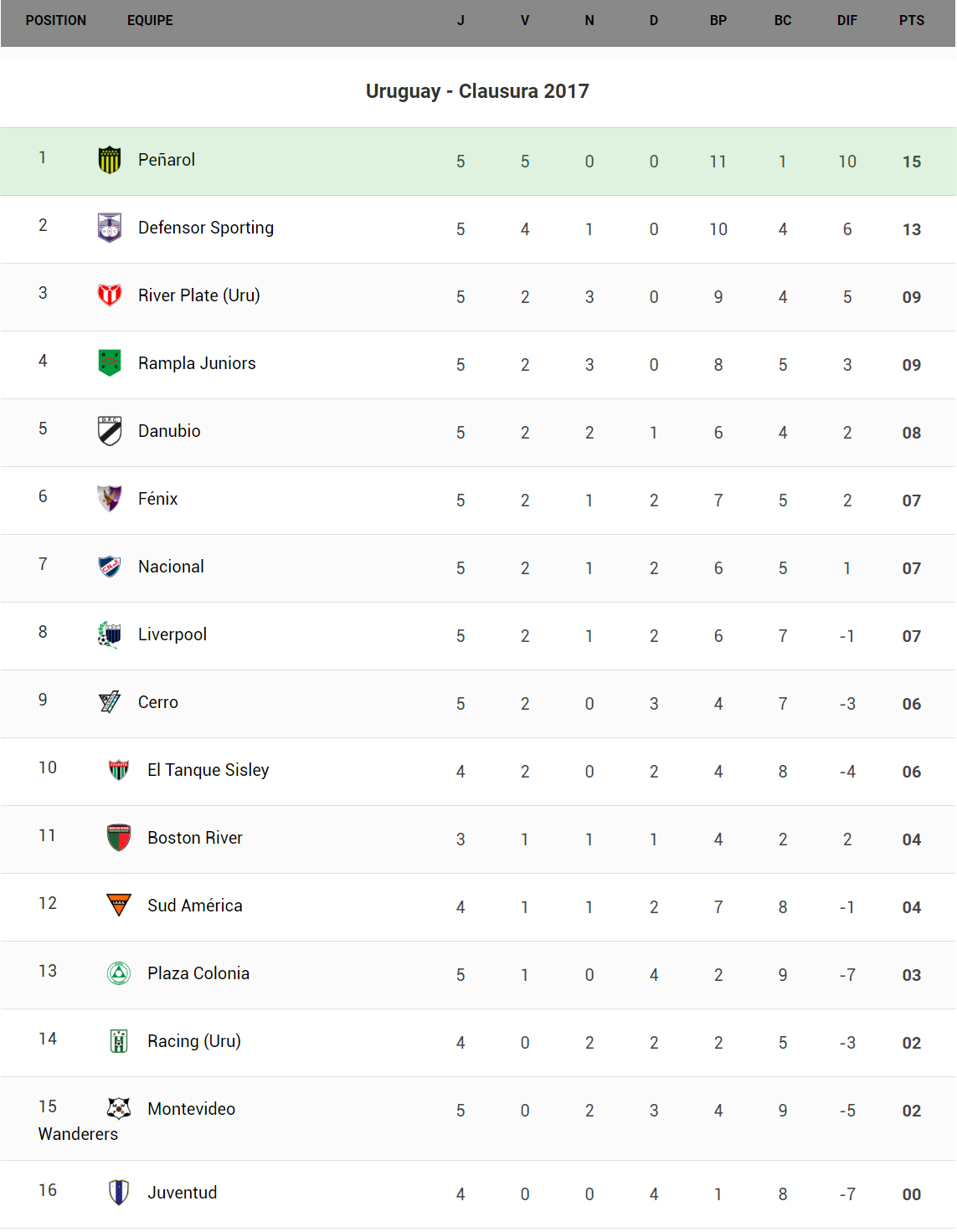Open the Fénix team link

(157, 499)
